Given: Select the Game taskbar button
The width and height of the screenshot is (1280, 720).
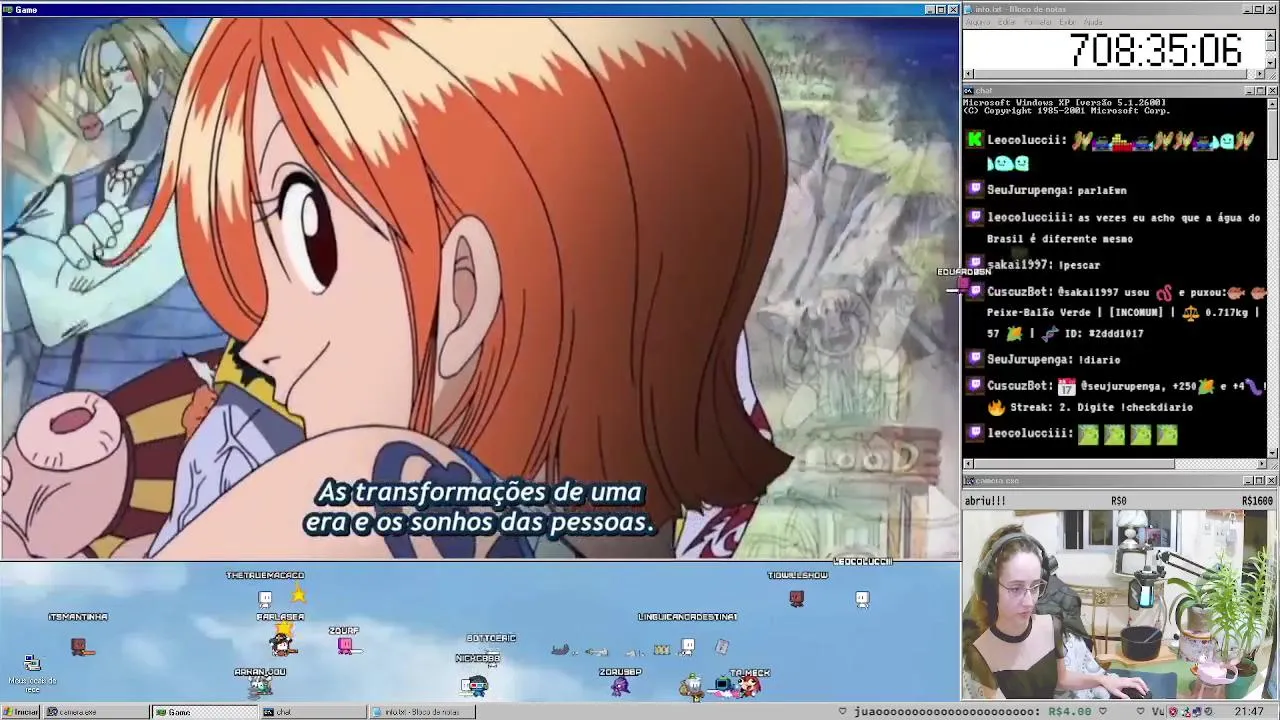Looking at the screenshot, I should 204,712.
